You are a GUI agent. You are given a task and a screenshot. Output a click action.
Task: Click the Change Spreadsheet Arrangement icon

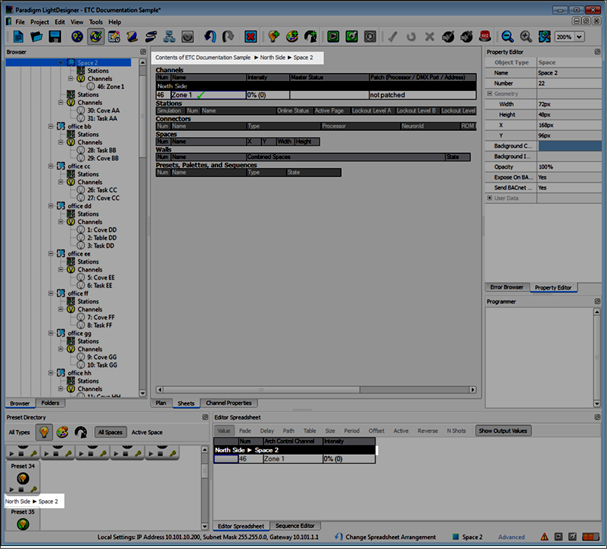[339, 537]
